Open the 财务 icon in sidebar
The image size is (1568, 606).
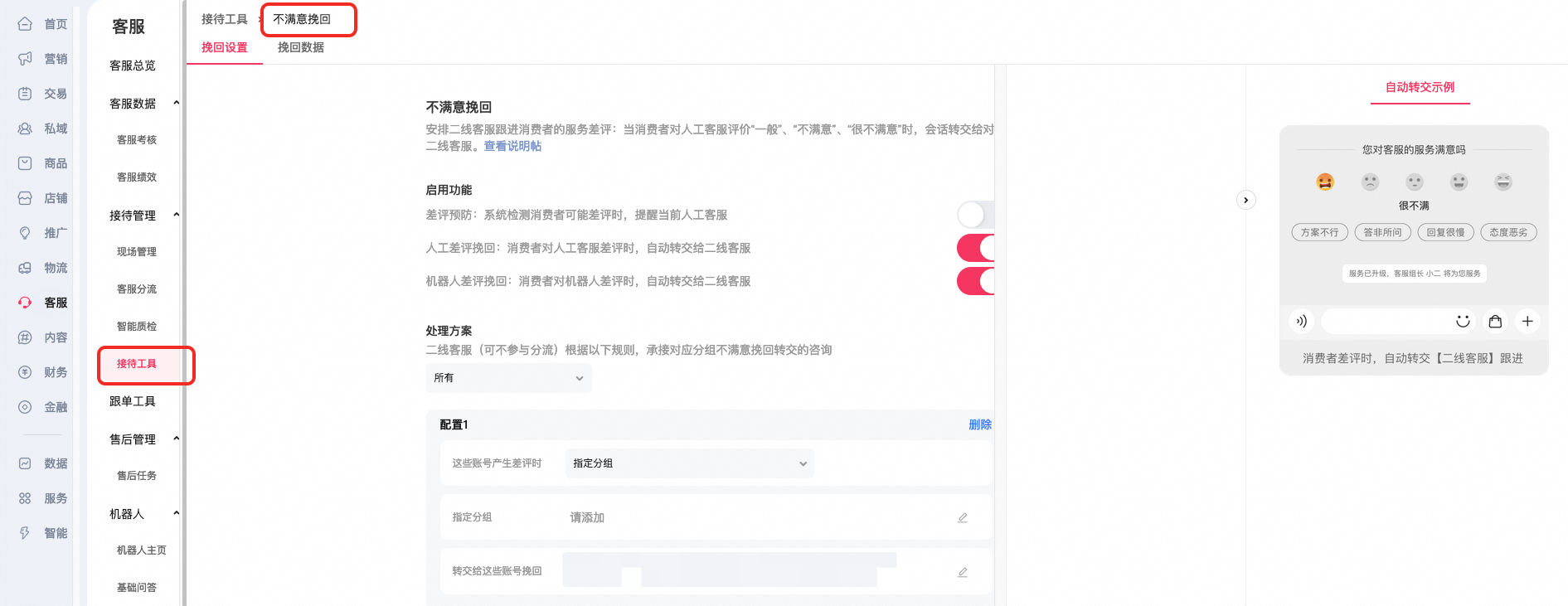coord(25,372)
